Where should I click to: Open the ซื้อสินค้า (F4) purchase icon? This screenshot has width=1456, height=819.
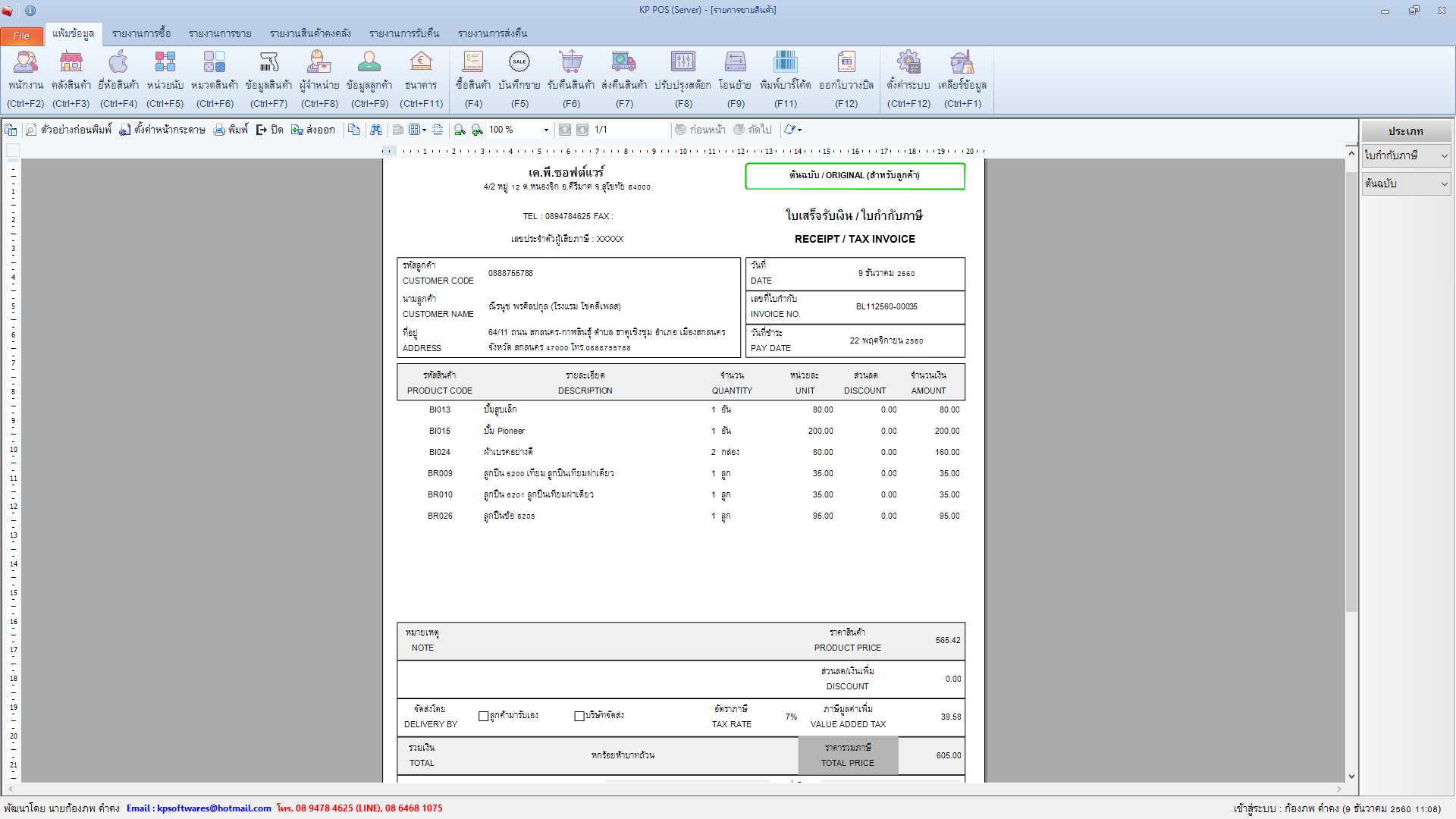coord(473,80)
